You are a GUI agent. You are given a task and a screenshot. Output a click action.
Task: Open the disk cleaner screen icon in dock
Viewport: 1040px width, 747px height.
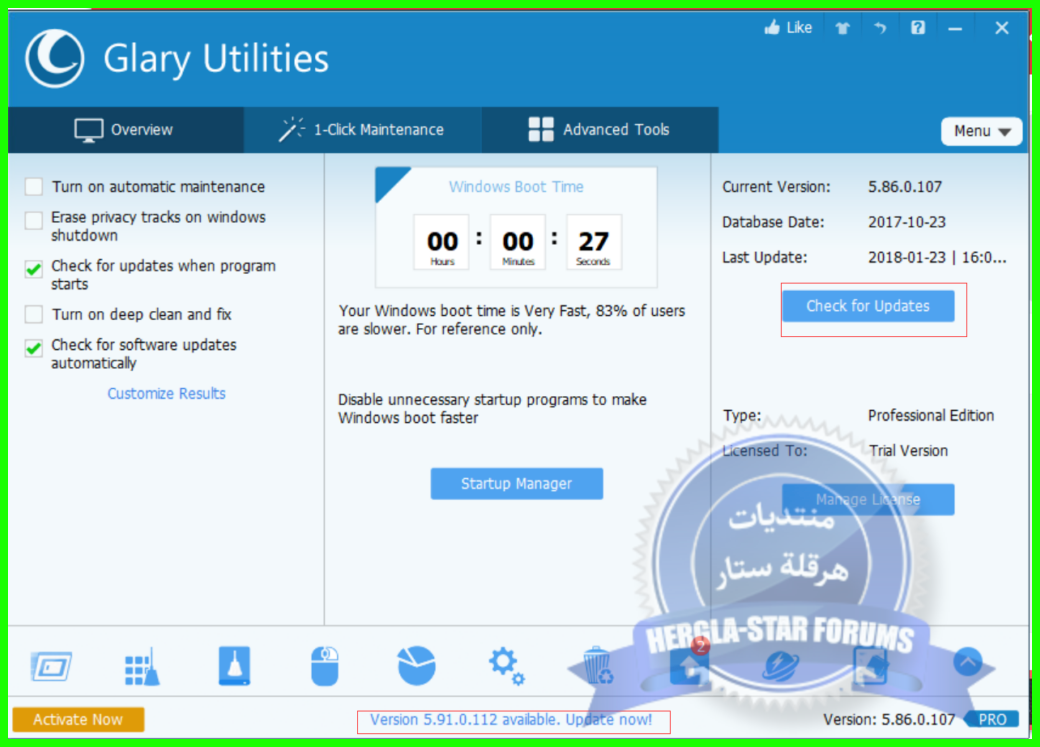[51, 666]
